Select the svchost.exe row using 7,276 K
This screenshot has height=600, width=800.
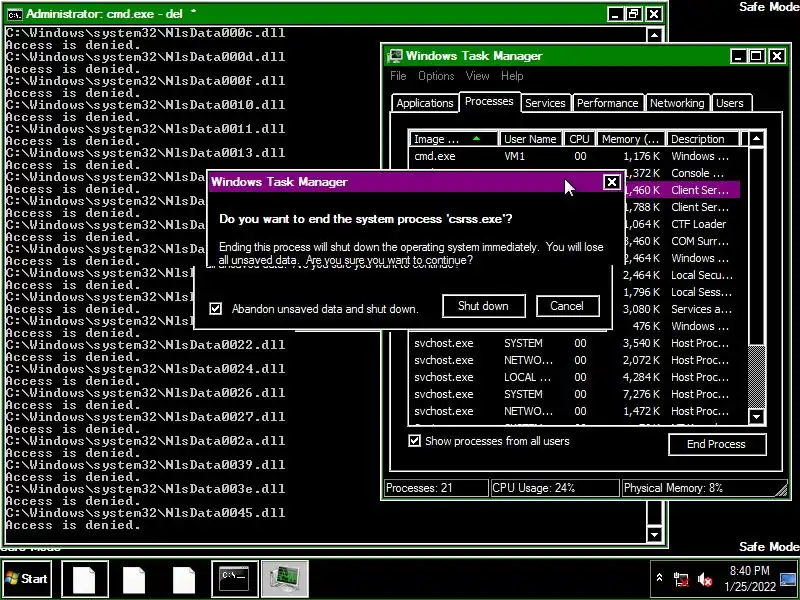pos(574,394)
